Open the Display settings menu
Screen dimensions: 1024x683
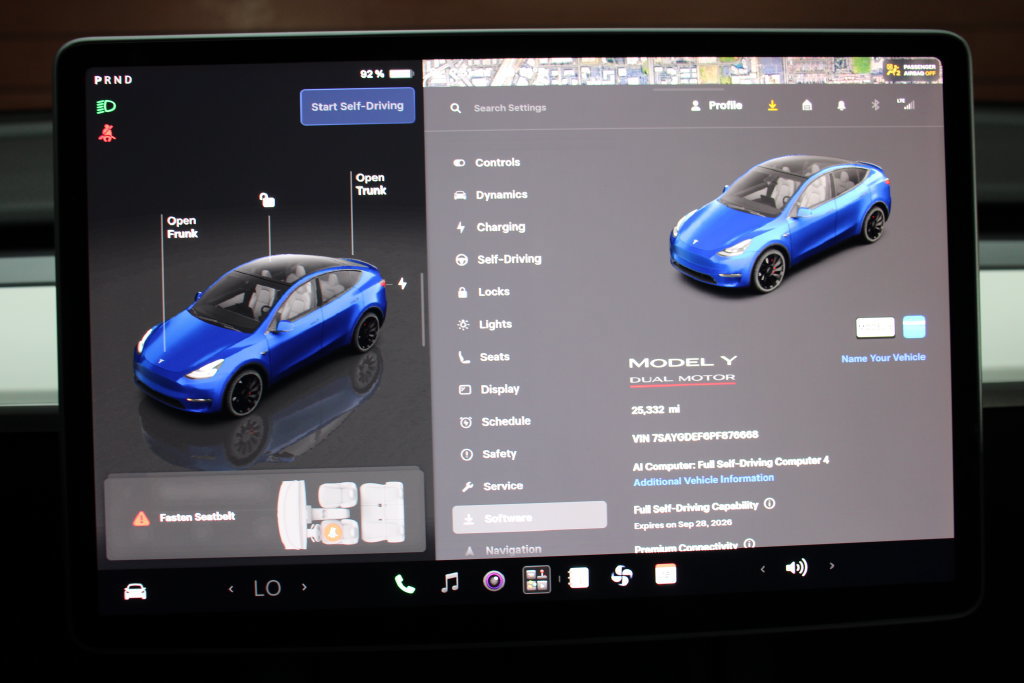[x=489, y=389]
